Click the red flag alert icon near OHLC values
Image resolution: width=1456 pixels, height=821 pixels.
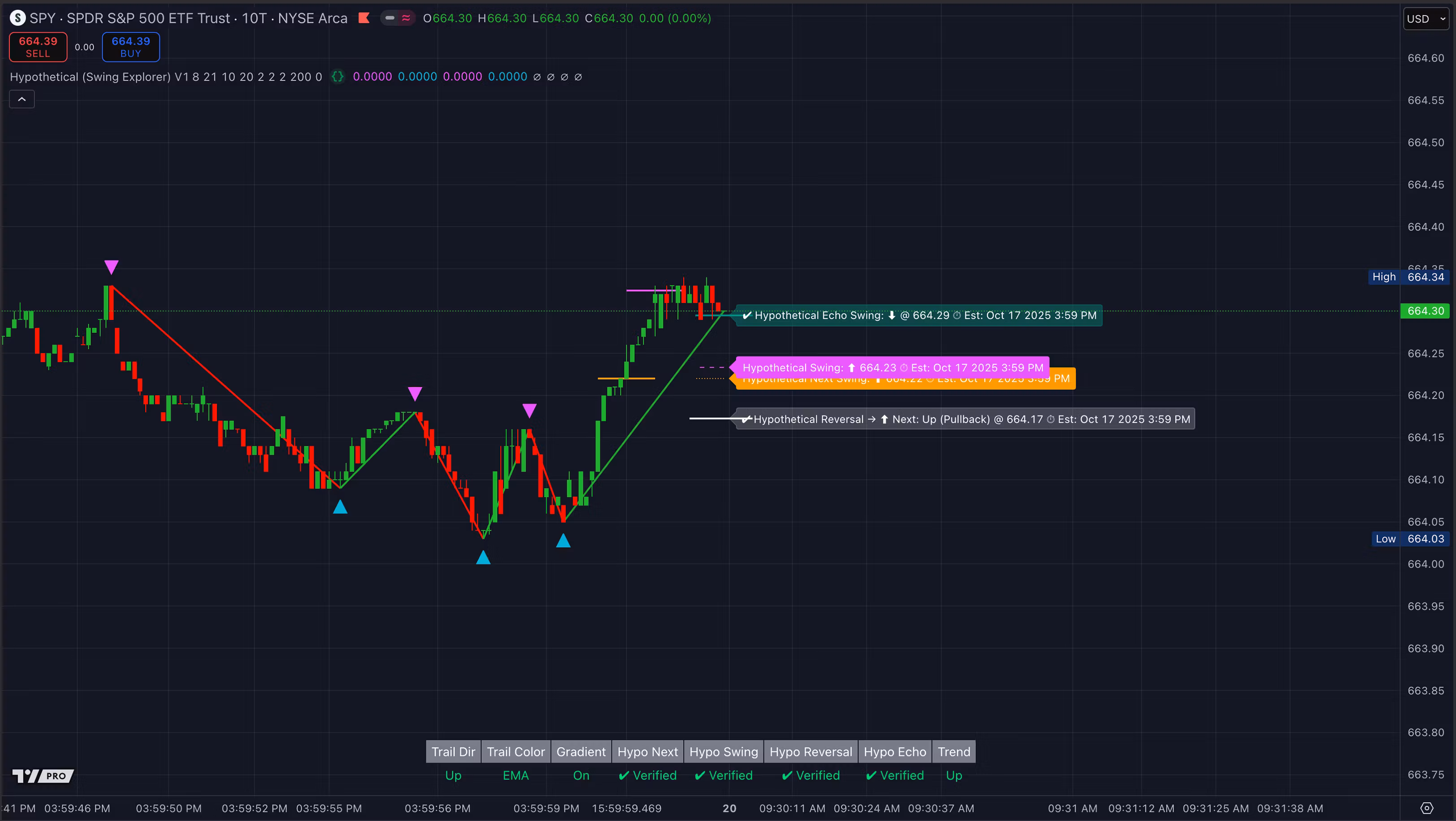[x=364, y=17]
